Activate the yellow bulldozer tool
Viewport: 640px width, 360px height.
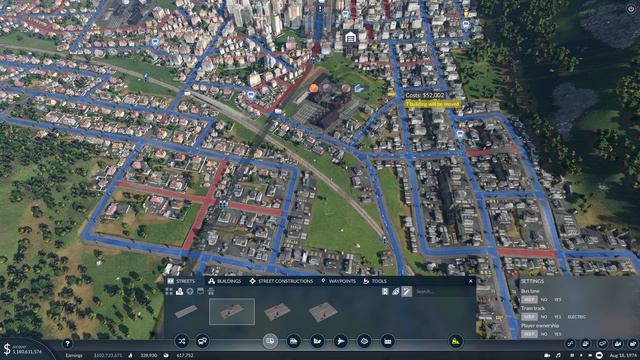[x=456, y=341]
